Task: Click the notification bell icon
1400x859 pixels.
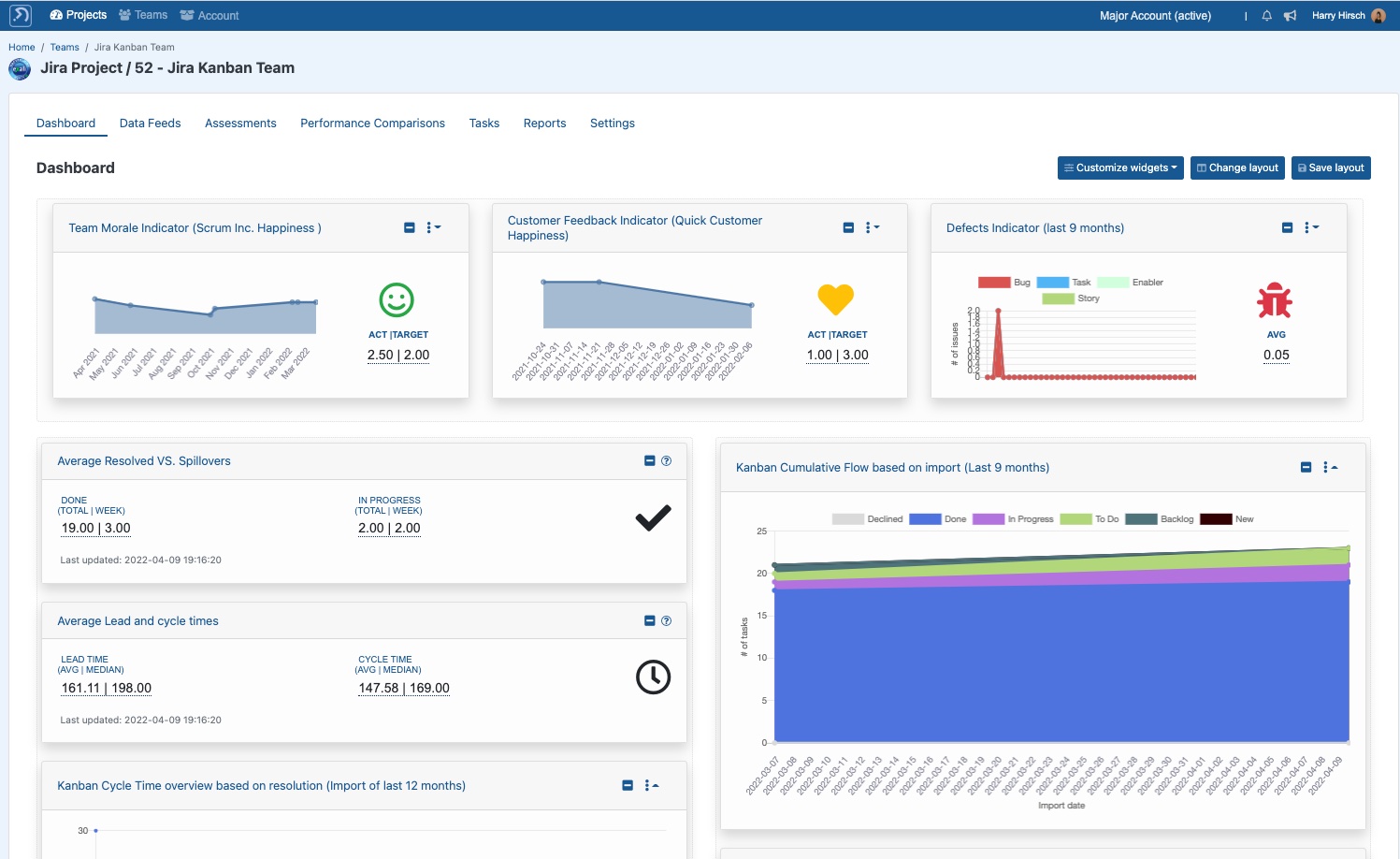Action: (x=1266, y=16)
